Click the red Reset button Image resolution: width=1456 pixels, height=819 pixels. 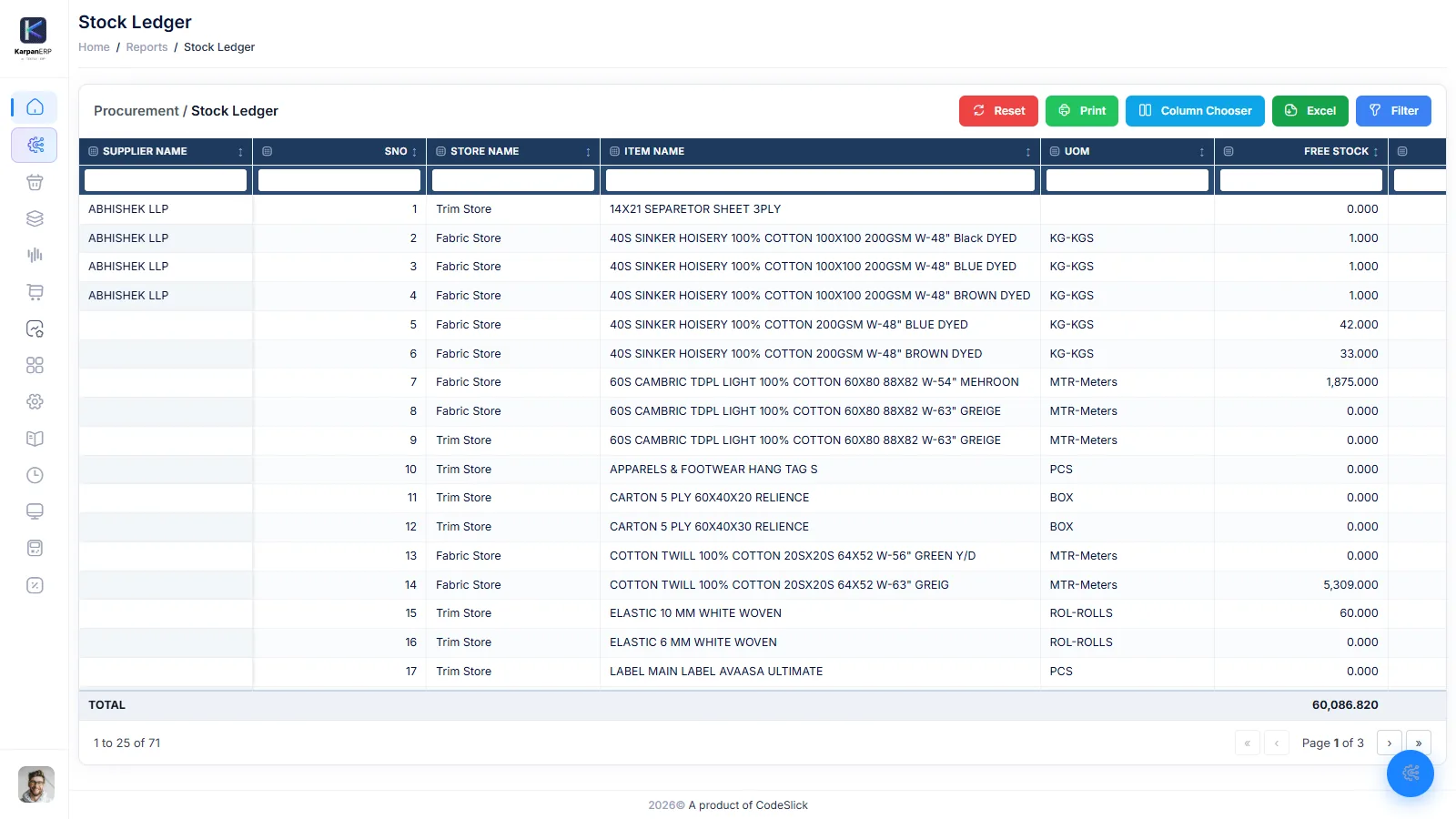point(998,111)
